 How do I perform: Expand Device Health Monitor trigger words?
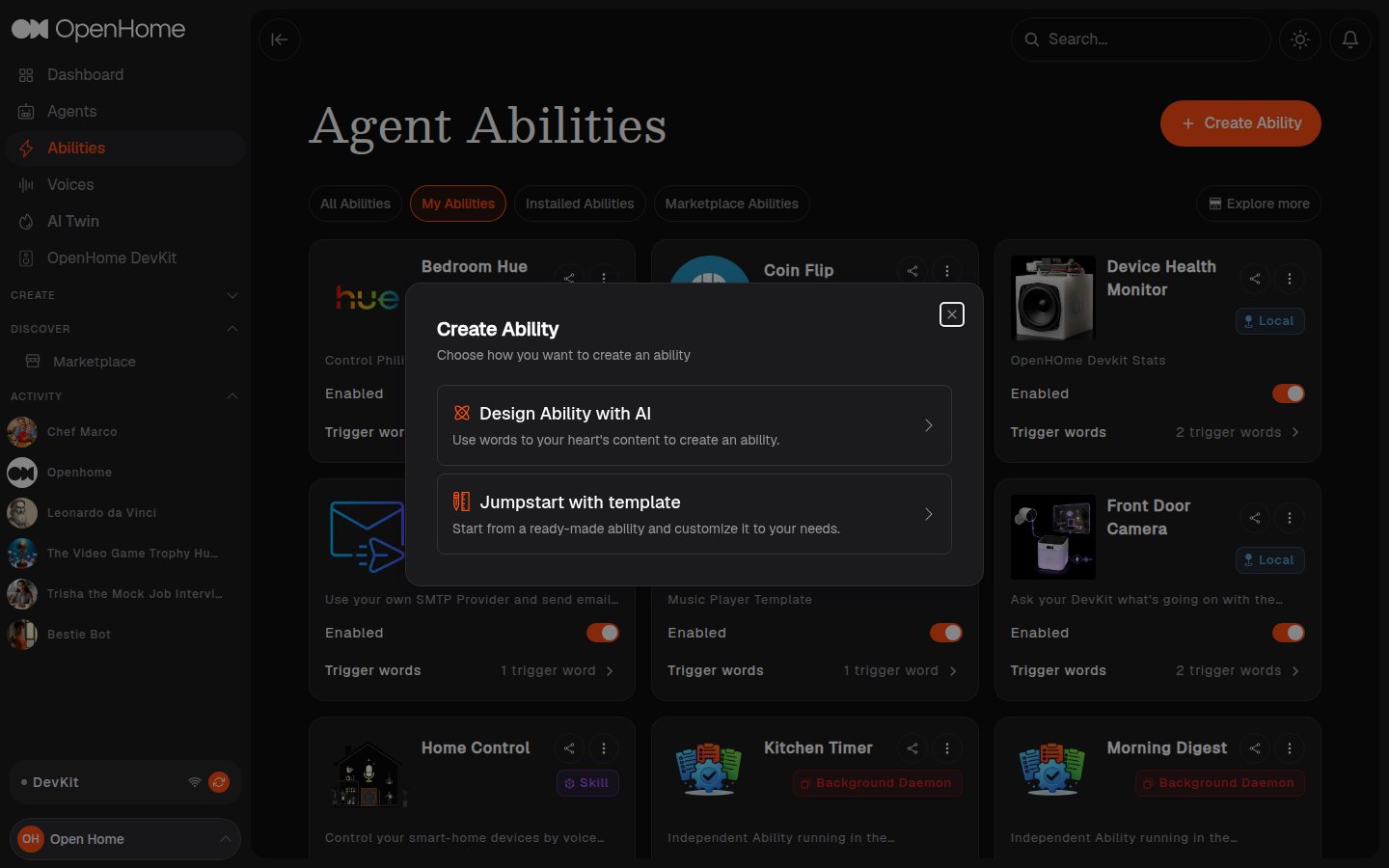1238,432
